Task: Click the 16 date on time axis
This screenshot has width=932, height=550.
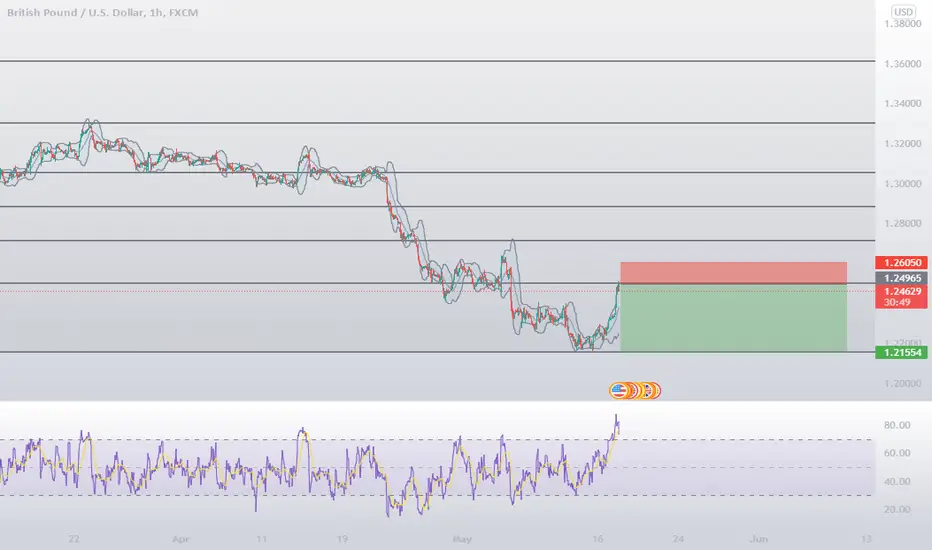Action: [597, 539]
